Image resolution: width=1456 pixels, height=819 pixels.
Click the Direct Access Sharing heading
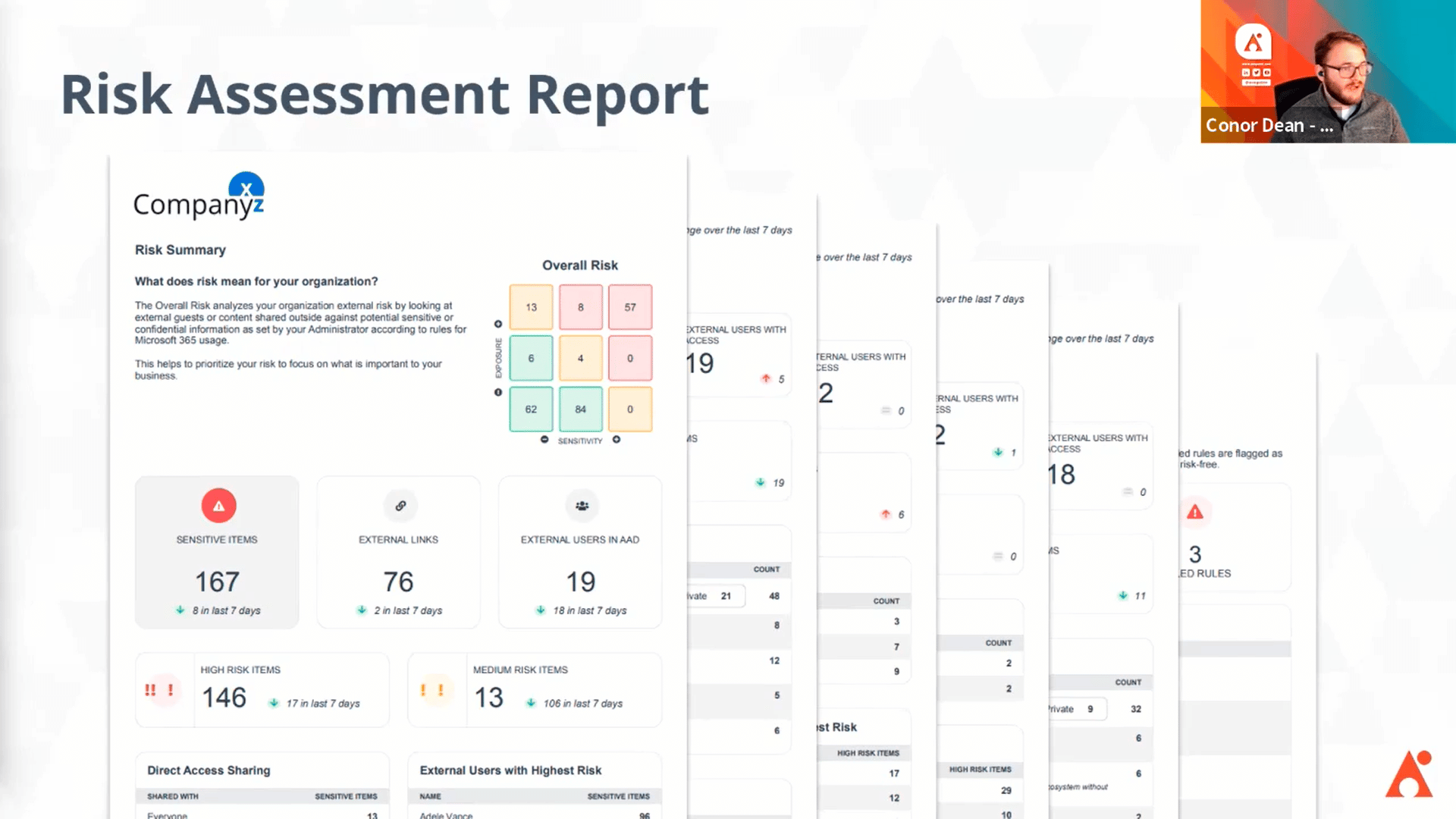pyautogui.click(x=209, y=770)
